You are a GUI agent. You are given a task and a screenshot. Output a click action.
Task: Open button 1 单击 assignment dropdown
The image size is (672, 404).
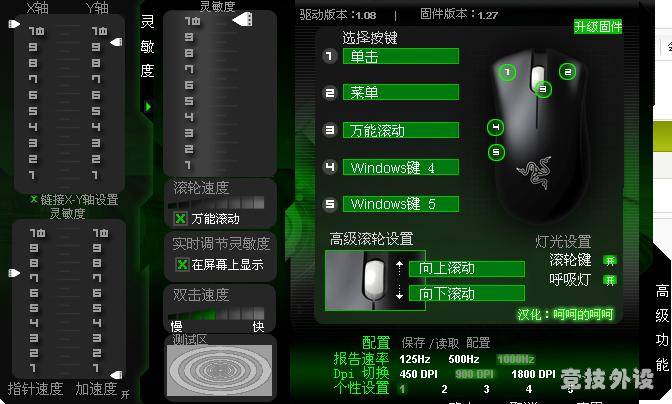(401, 56)
